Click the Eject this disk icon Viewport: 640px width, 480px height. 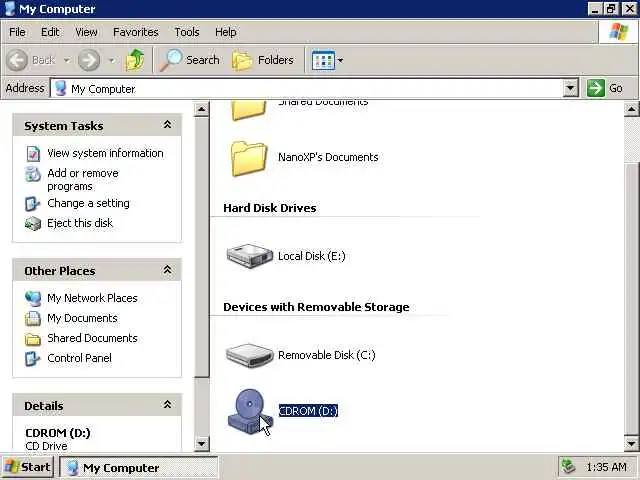[33, 224]
